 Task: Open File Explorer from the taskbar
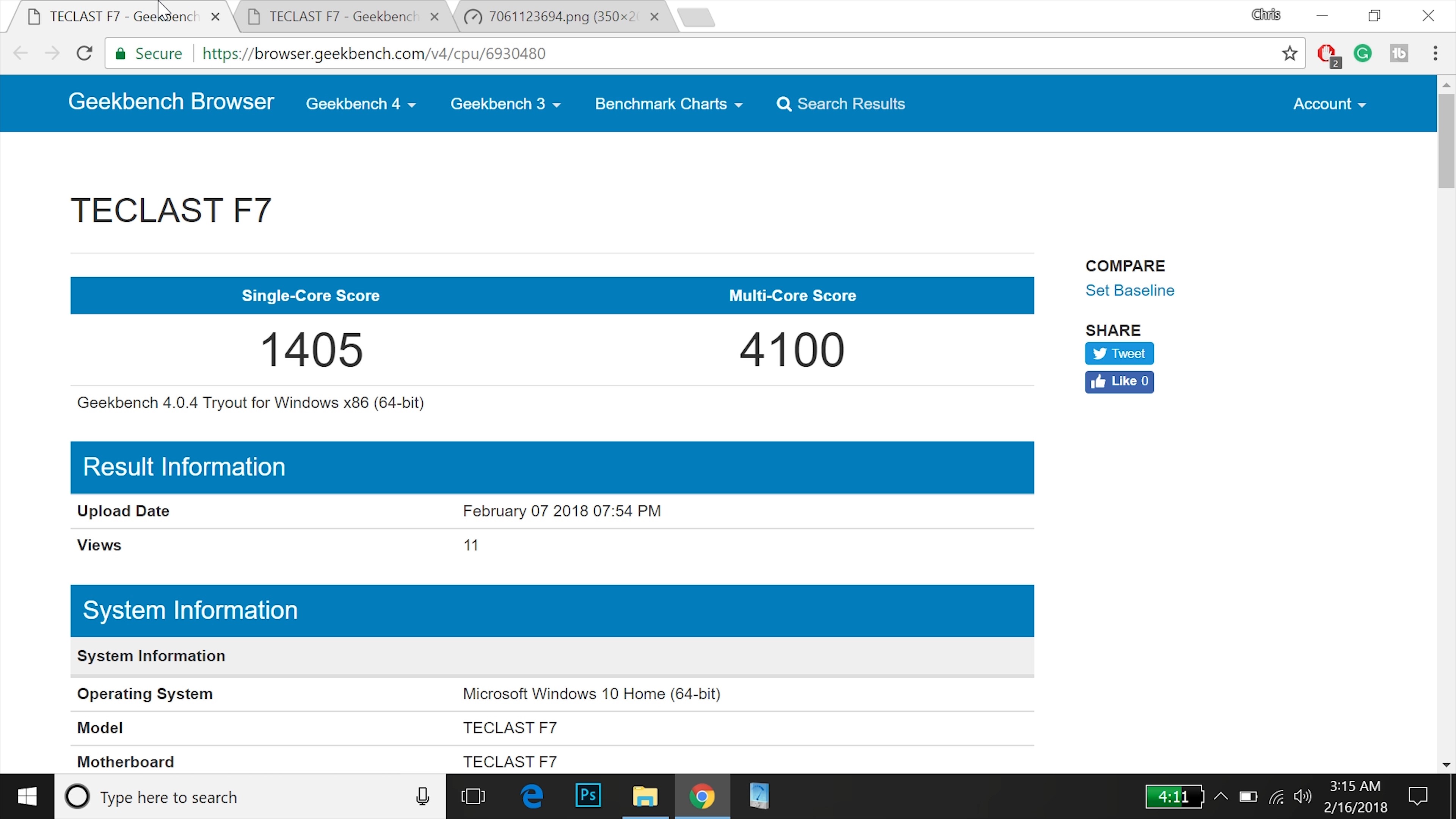[644, 796]
